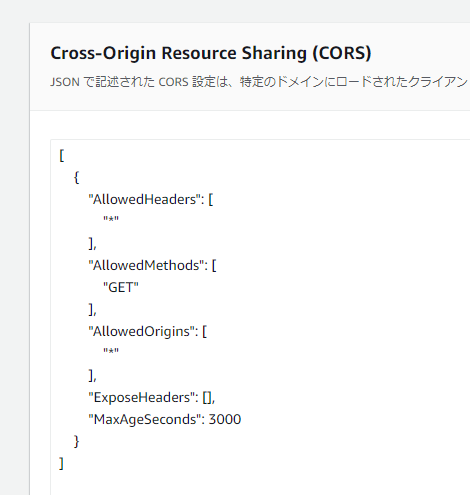The height and width of the screenshot is (495, 470).
Task: Click the blank area below the JSON
Action: pos(260,484)
